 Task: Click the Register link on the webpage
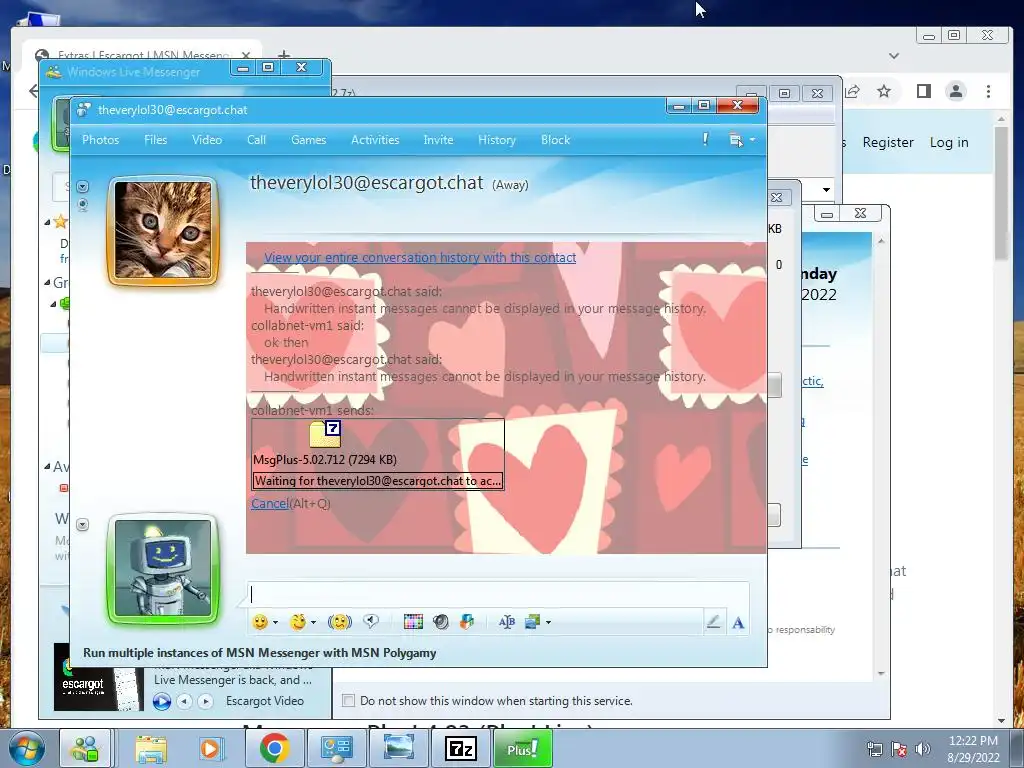point(888,142)
